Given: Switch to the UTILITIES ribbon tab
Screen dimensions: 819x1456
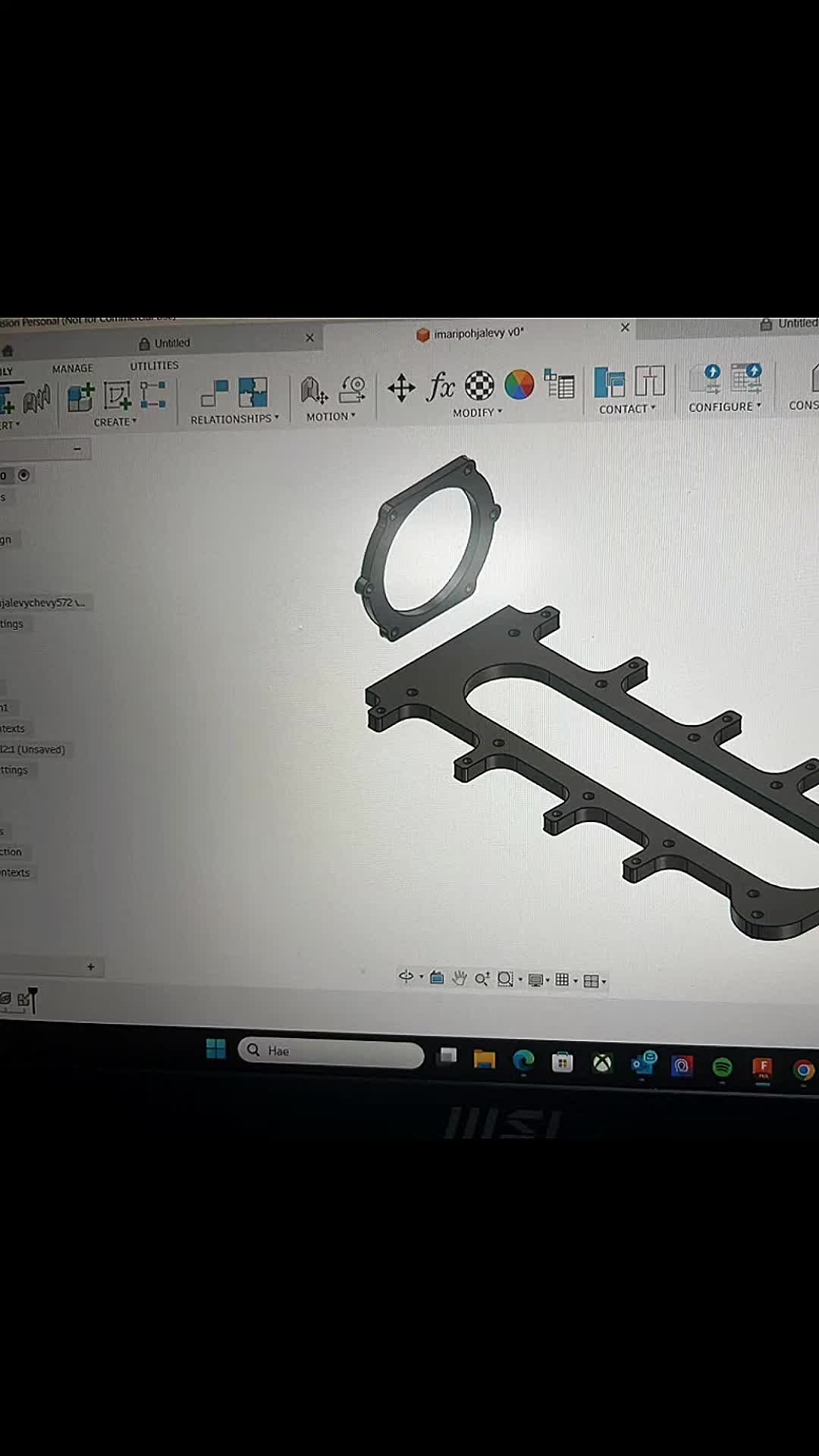Looking at the screenshot, I should (x=154, y=366).
